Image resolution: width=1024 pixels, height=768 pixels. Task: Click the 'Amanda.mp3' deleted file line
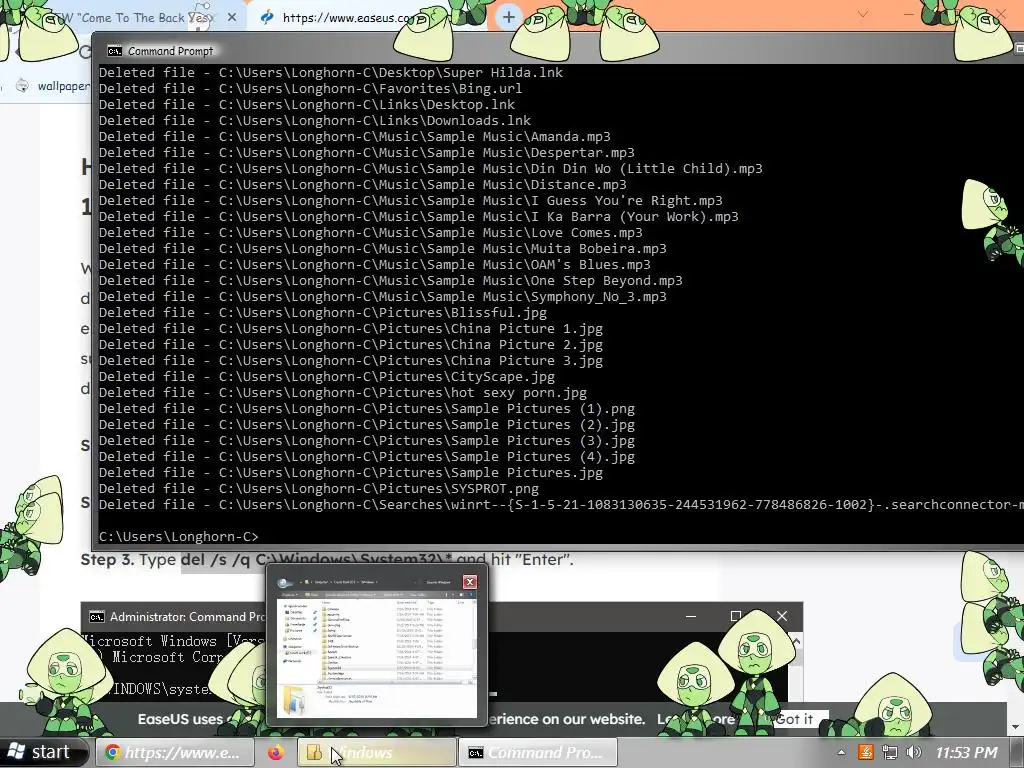[355, 136]
